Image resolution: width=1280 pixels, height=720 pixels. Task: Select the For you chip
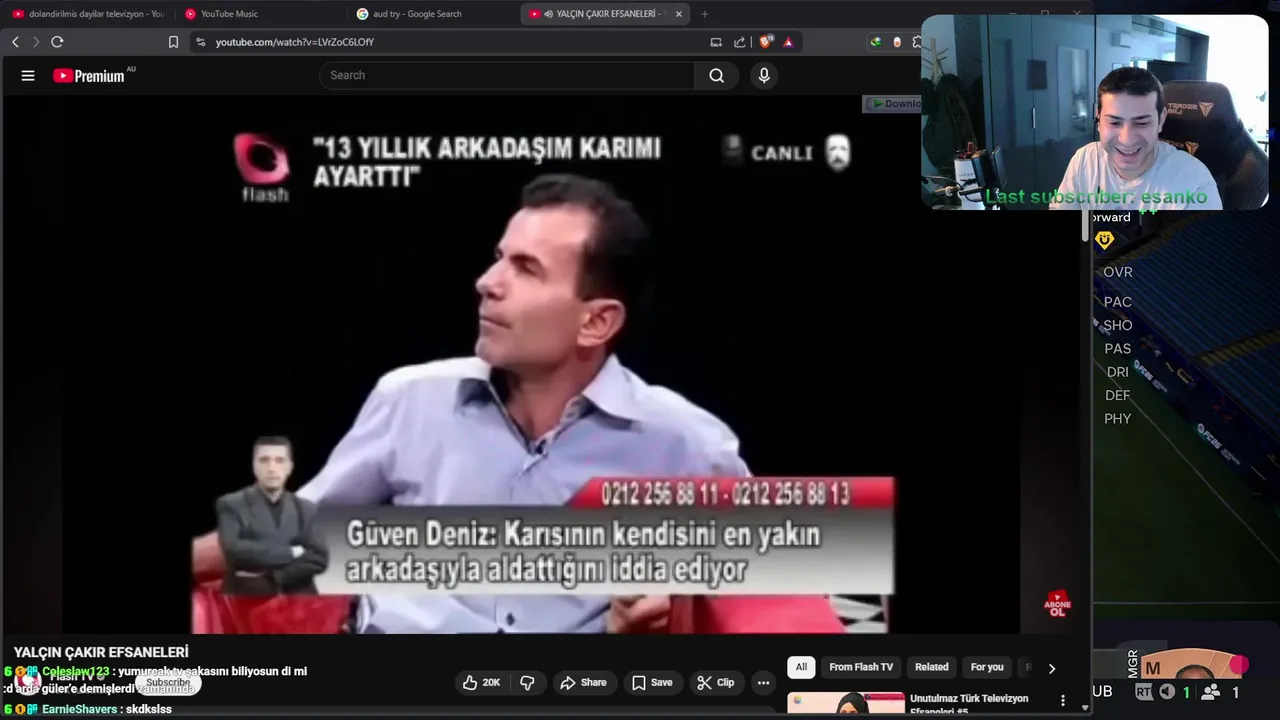[x=987, y=667]
